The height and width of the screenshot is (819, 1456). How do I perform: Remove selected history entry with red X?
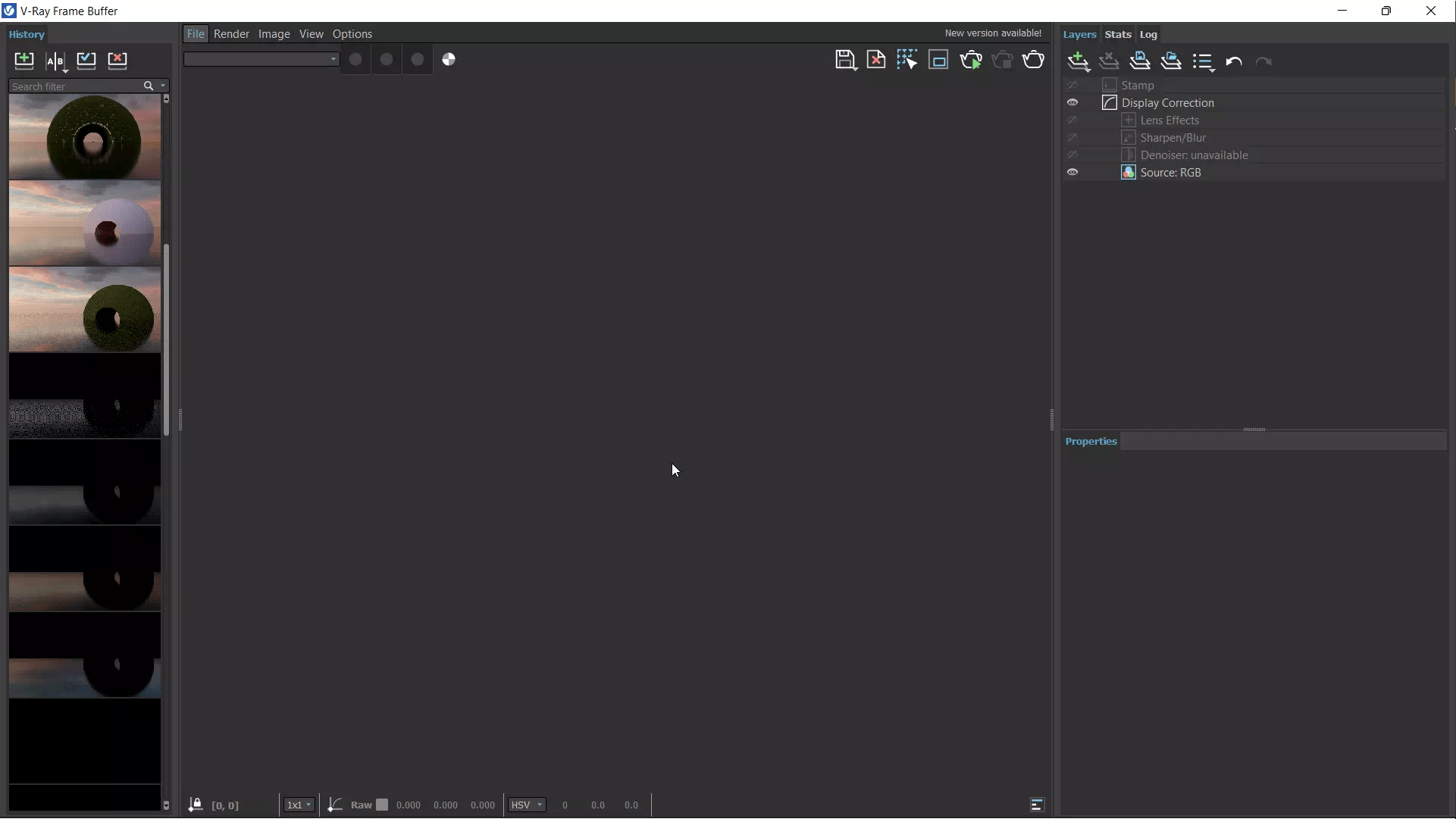click(x=117, y=61)
